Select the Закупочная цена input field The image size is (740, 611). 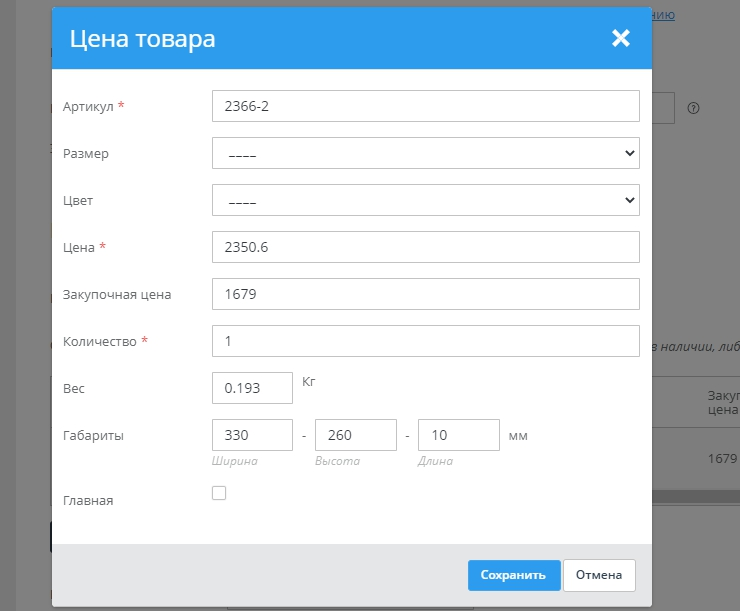(425, 294)
